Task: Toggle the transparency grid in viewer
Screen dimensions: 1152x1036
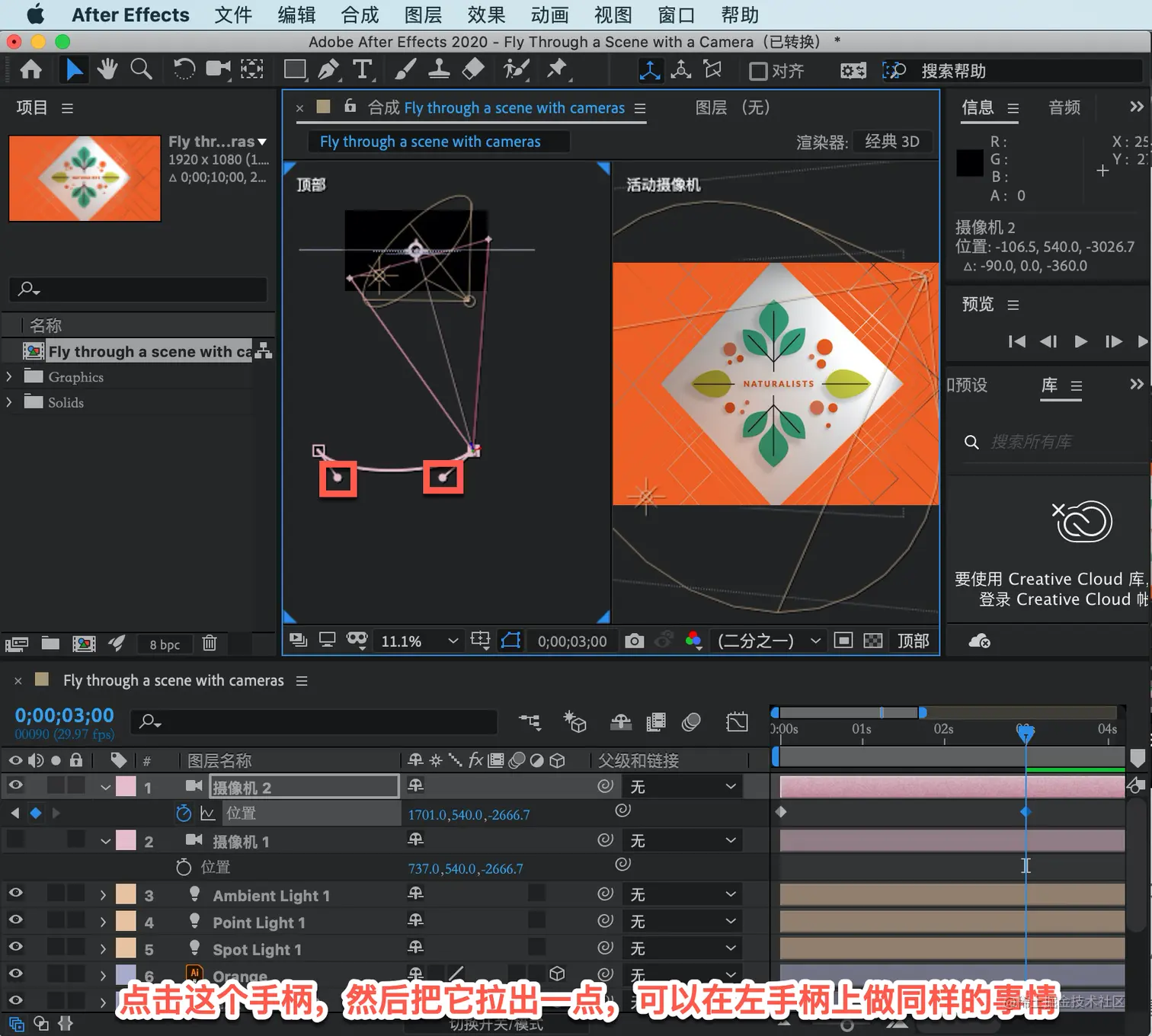Action: tap(873, 641)
